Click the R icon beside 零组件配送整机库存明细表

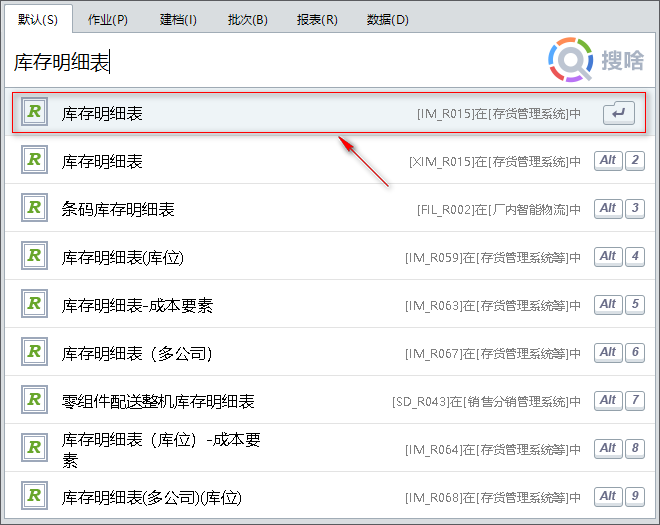(35, 400)
